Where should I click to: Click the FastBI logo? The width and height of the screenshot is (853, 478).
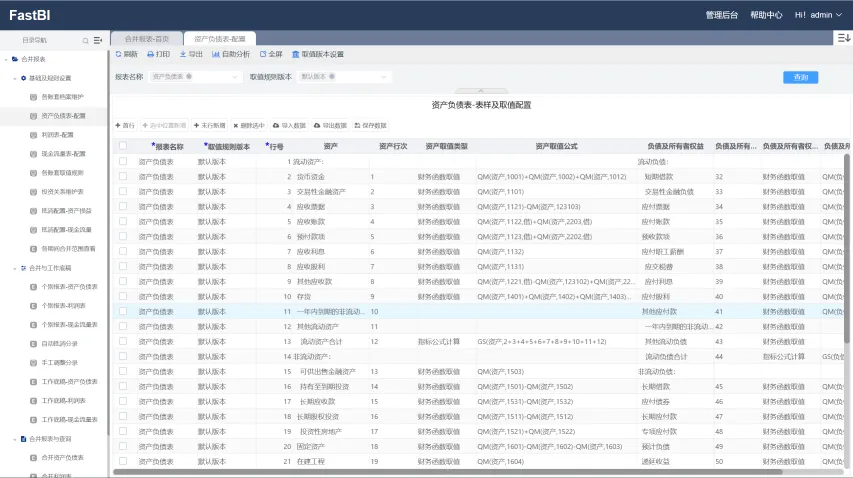point(30,15)
